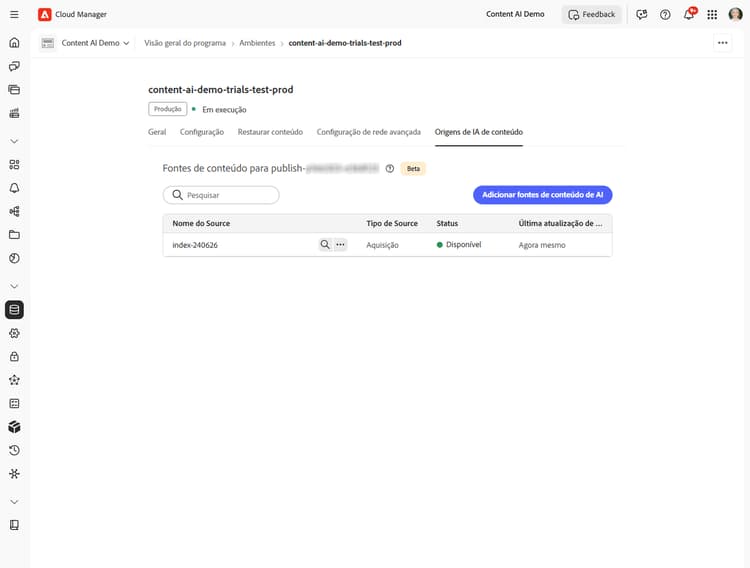Click the Produção environment badge
The width and height of the screenshot is (750, 568).
(167, 109)
